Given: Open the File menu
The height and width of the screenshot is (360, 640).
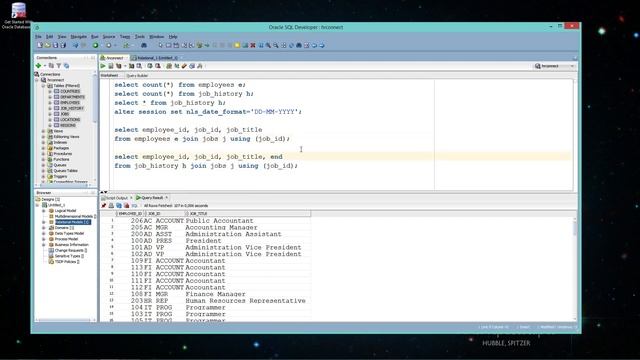Looking at the screenshot, I should coord(38,37).
